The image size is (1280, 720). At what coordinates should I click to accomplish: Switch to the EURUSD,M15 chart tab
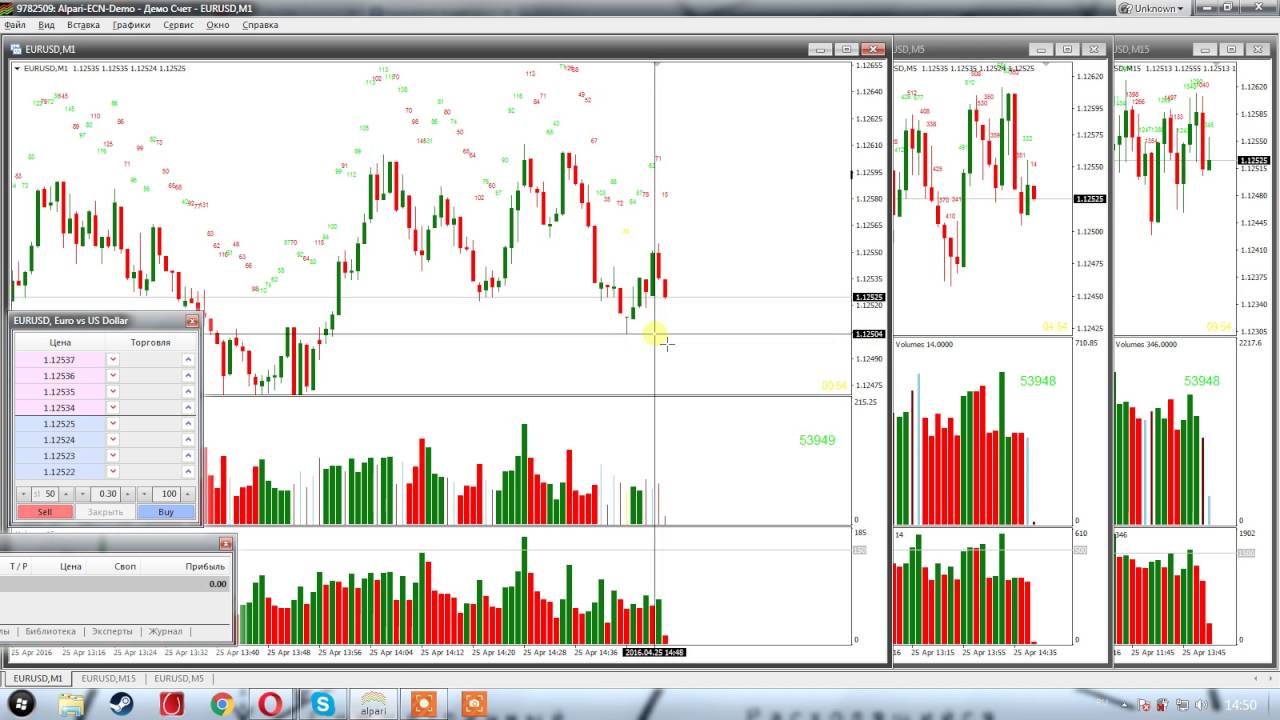(x=108, y=678)
